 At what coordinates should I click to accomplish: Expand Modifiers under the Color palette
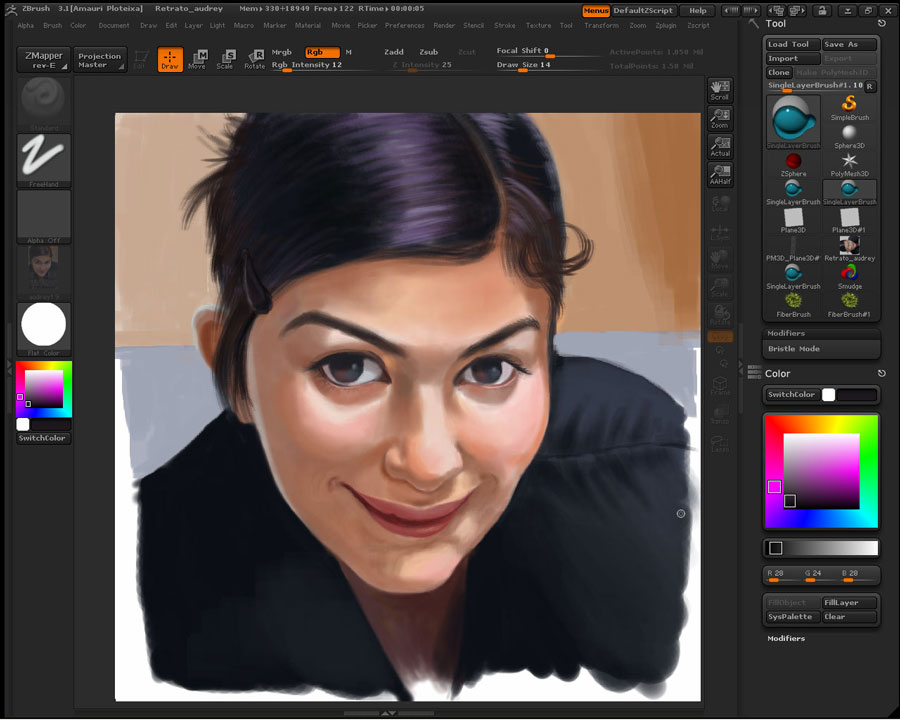pyautogui.click(x=786, y=638)
